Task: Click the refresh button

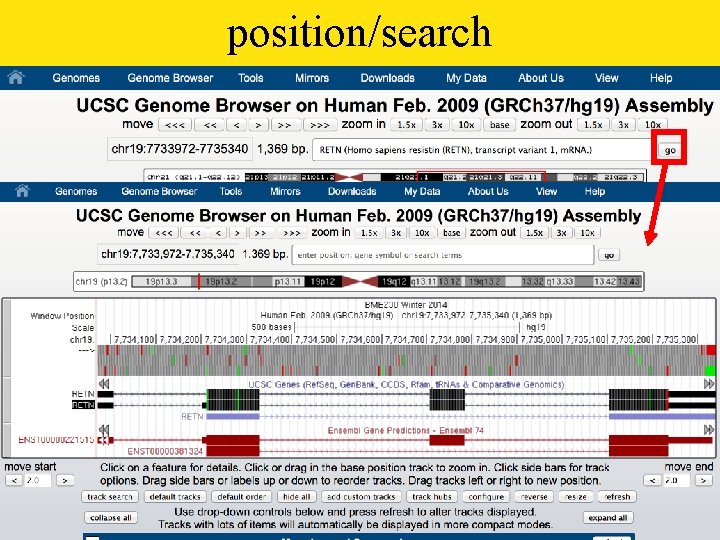Action: pyautogui.click(x=617, y=497)
